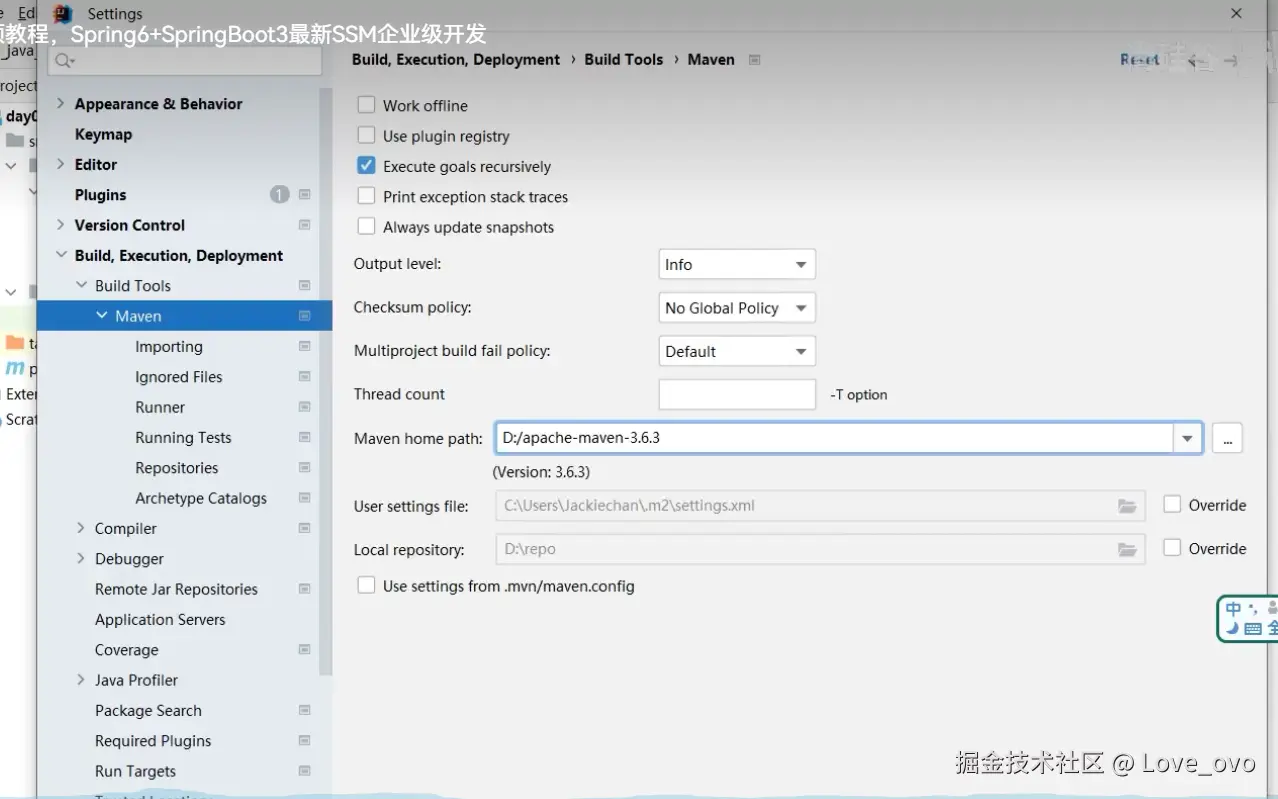Collapse the Build, Execution, Deployment node

[x=61, y=255]
